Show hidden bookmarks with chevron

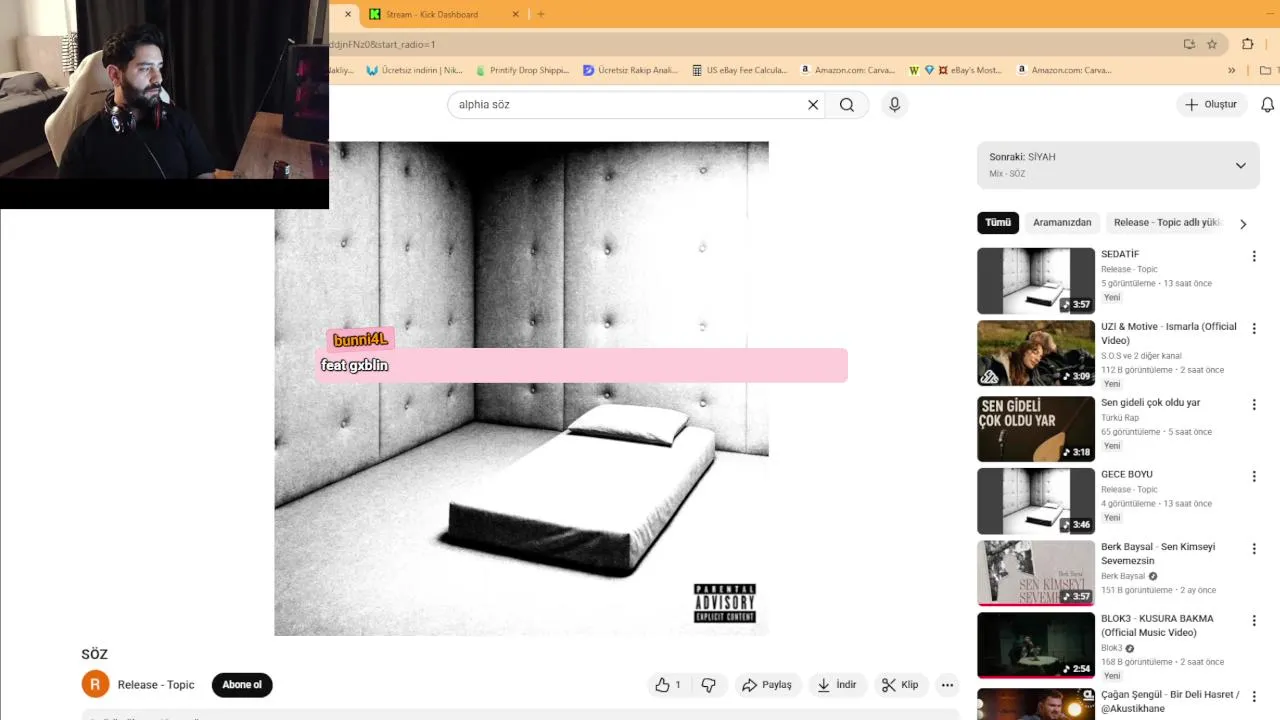point(1231,71)
